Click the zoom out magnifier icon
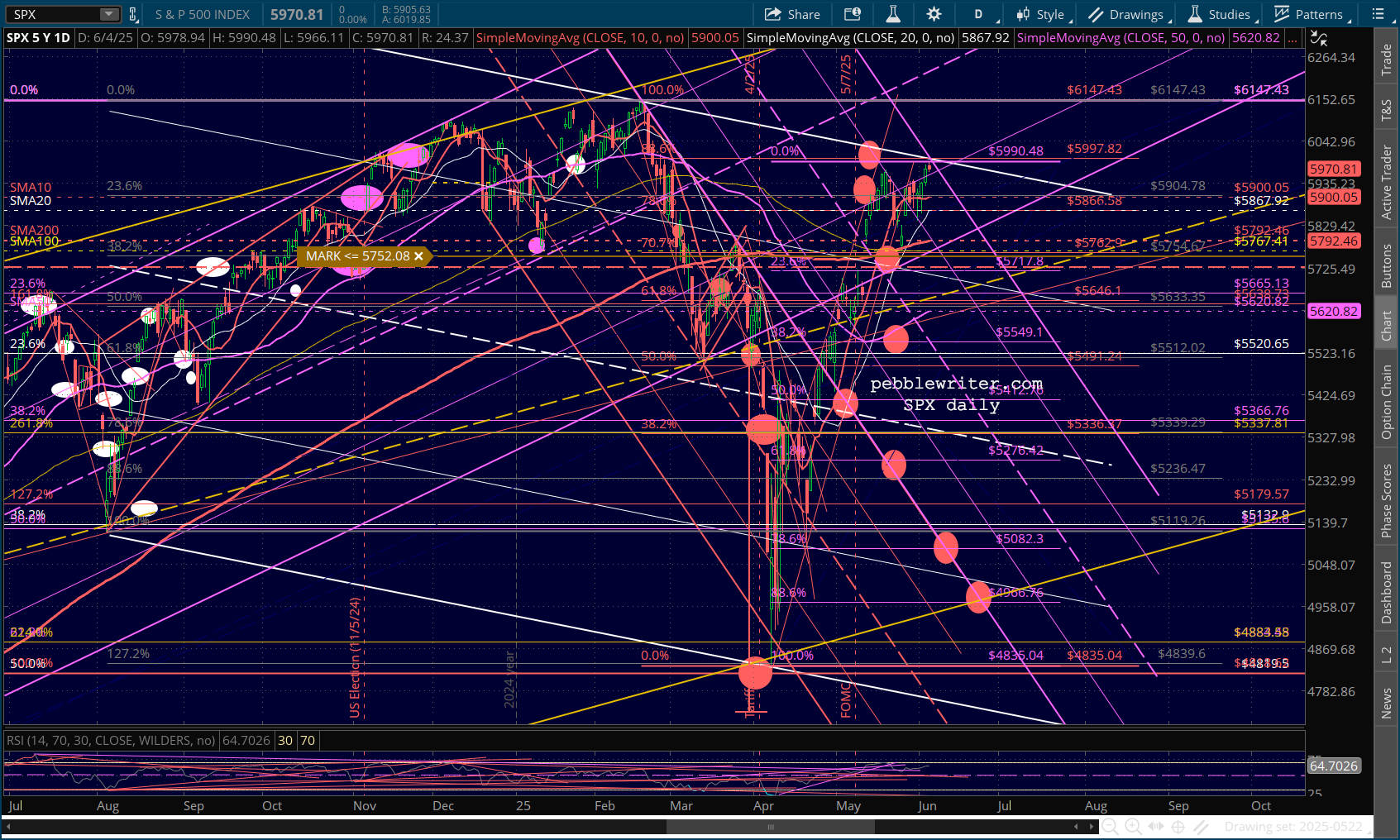The width and height of the screenshot is (1400, 840). coord(1111,826)
